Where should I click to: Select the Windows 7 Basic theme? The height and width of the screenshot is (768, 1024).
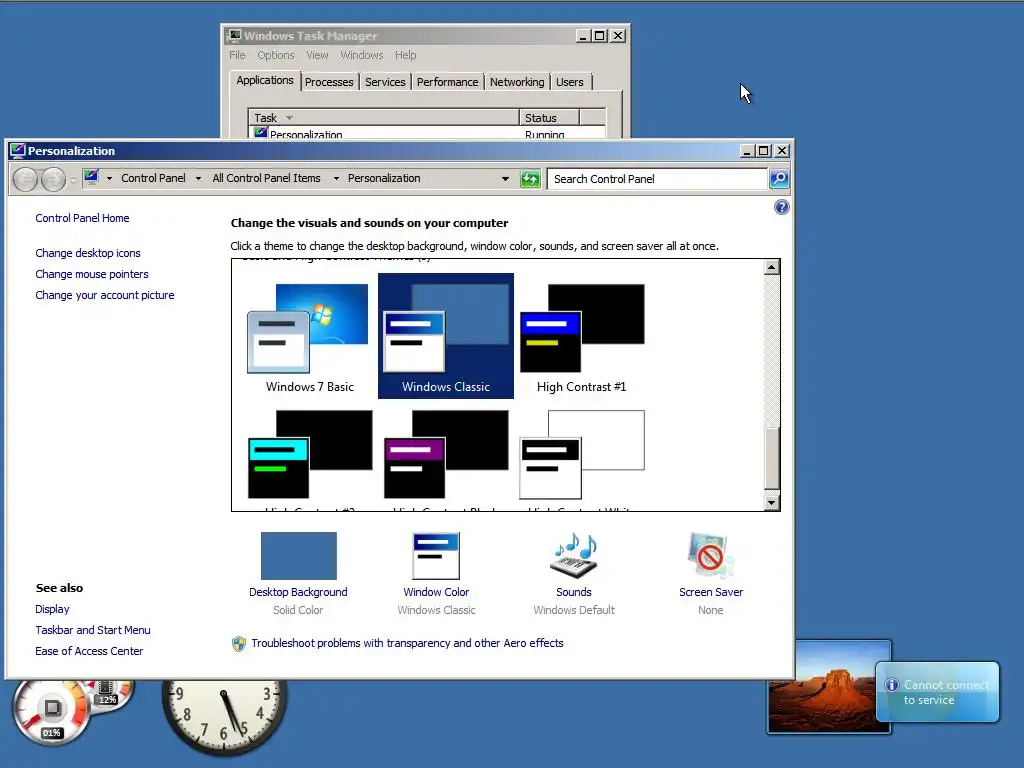pos(310,338)
